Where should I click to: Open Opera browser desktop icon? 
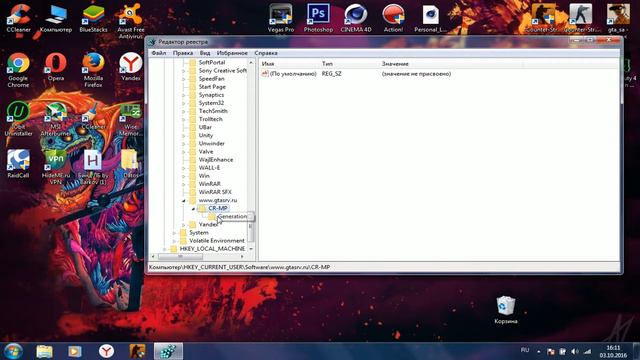coord(56,67)
